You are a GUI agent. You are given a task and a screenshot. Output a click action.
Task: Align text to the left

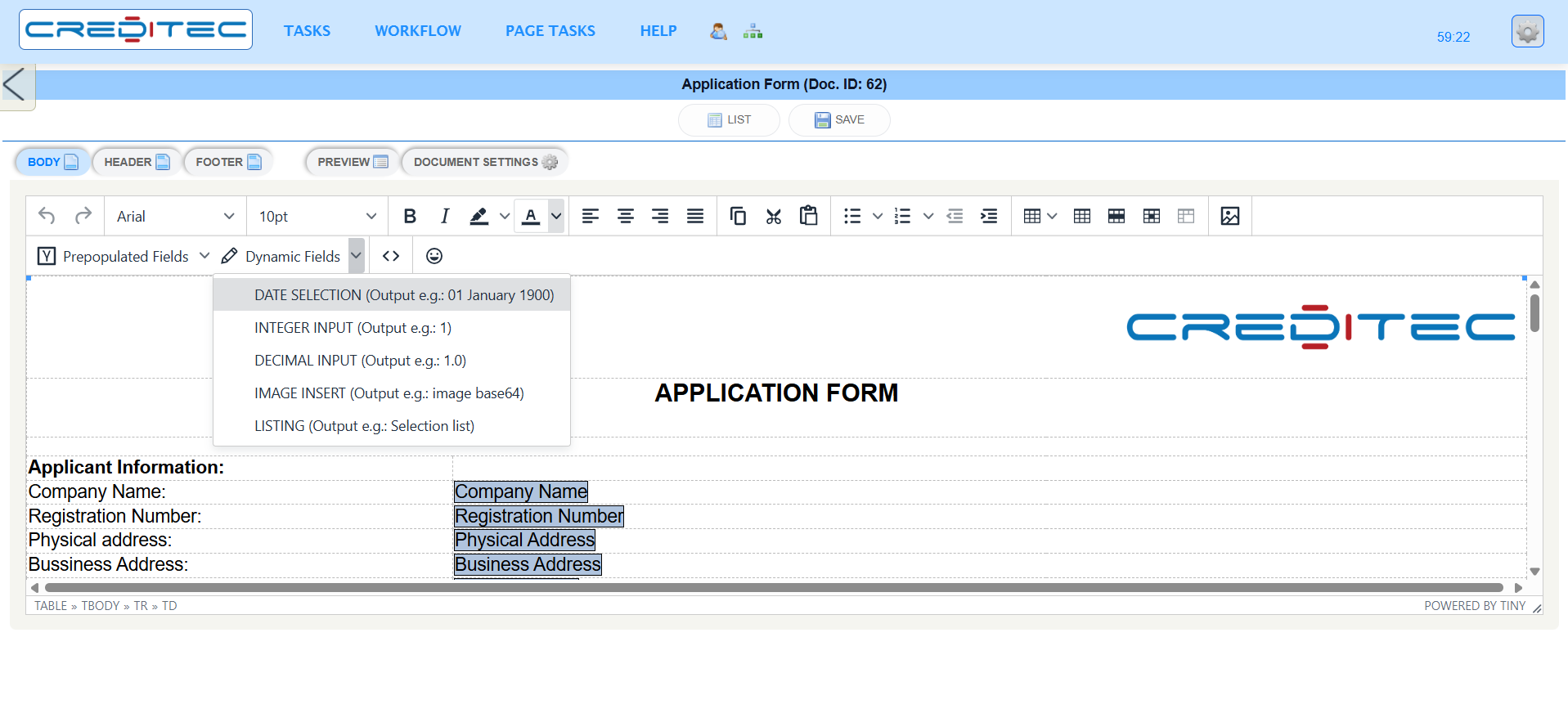(x=591, y=216)
